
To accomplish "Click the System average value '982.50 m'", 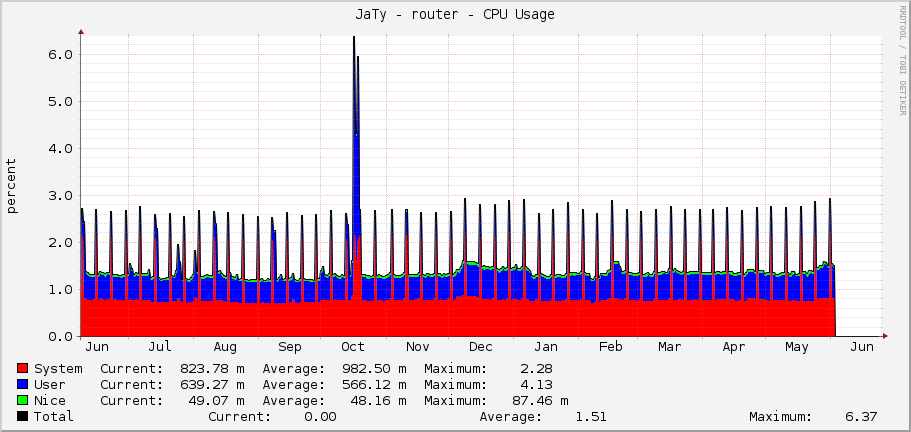I will [374, 369].
